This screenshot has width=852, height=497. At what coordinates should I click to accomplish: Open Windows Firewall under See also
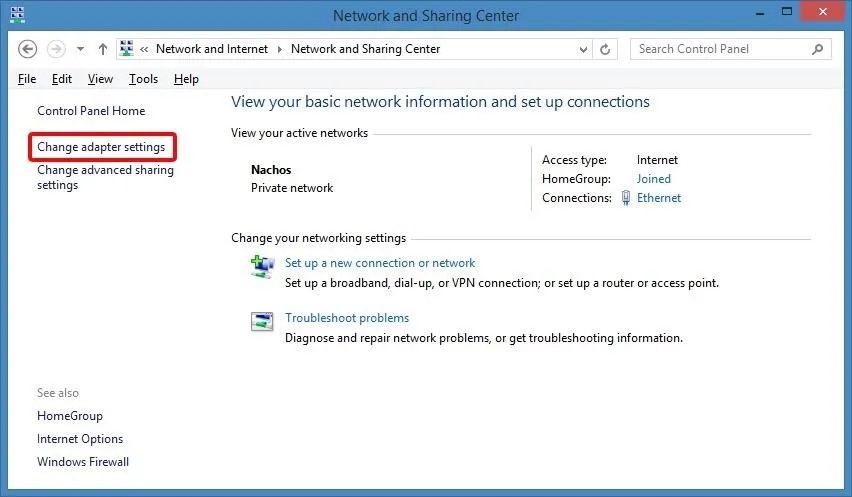[x=83, y=462]
